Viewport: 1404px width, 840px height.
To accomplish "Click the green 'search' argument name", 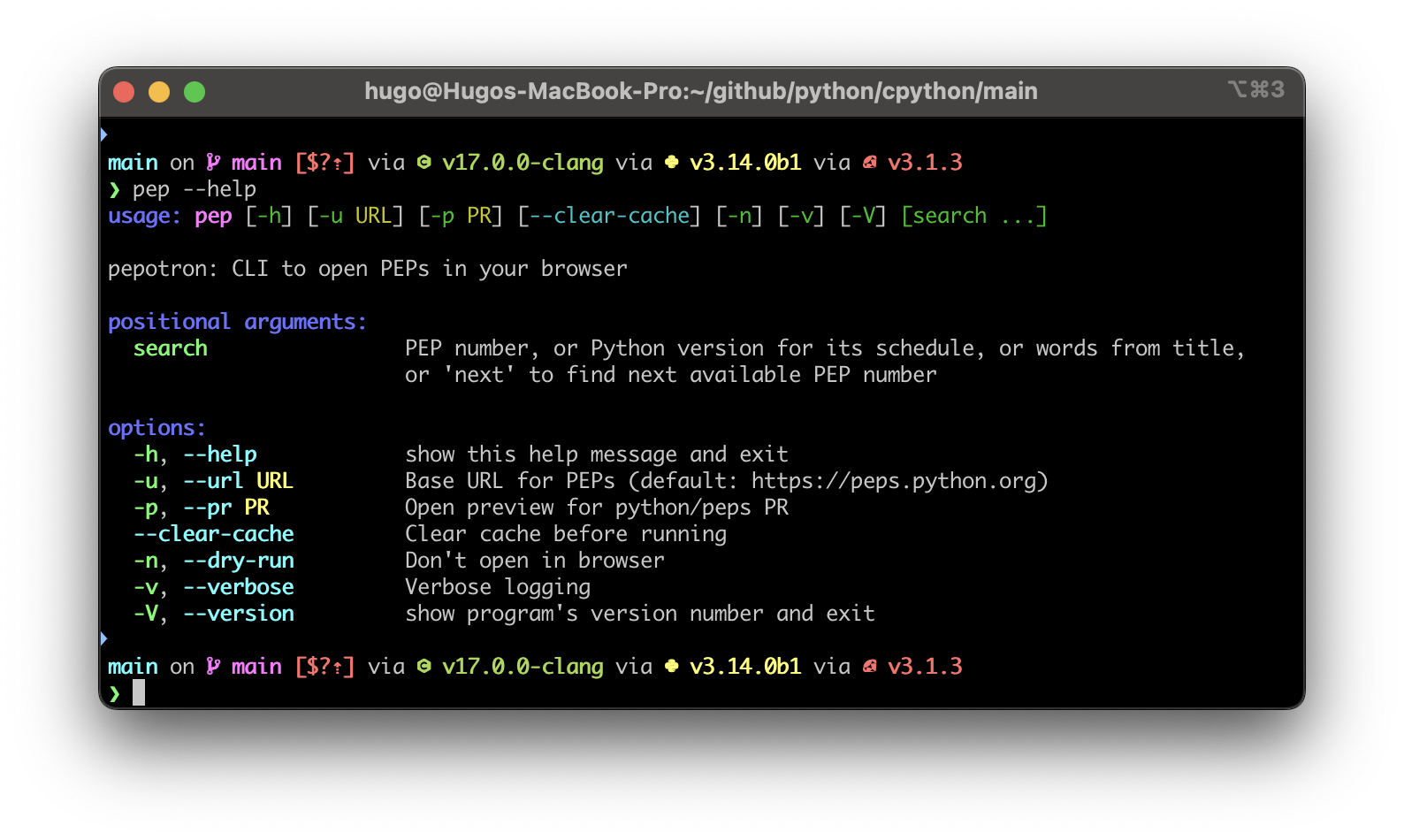I will 171,348.
